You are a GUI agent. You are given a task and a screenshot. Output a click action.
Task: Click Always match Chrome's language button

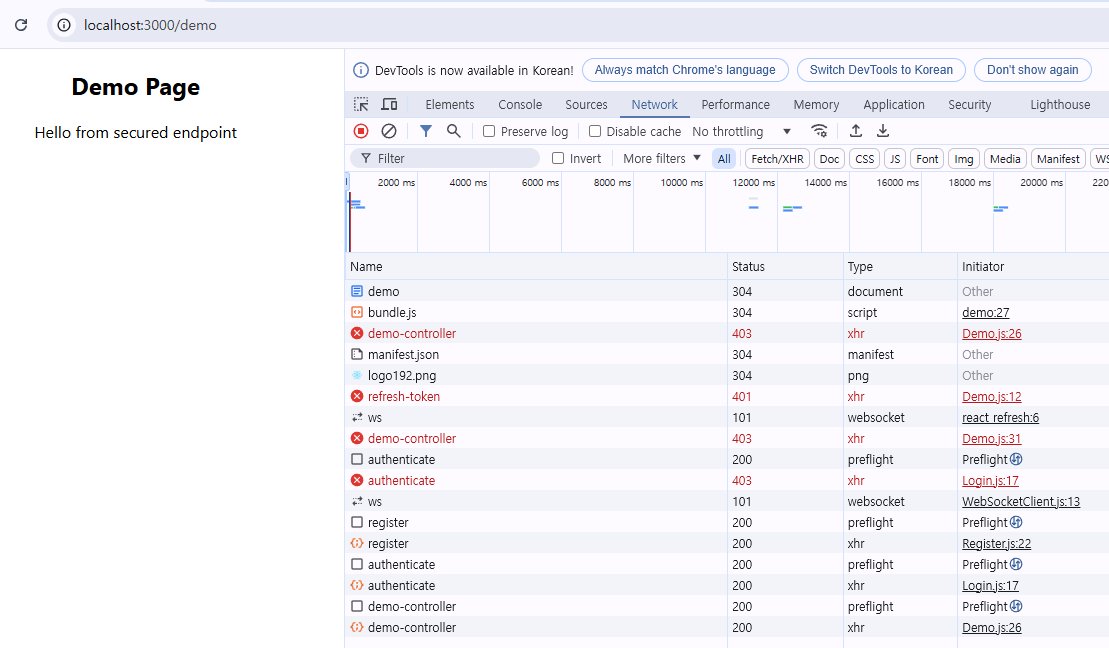point(685,70)
